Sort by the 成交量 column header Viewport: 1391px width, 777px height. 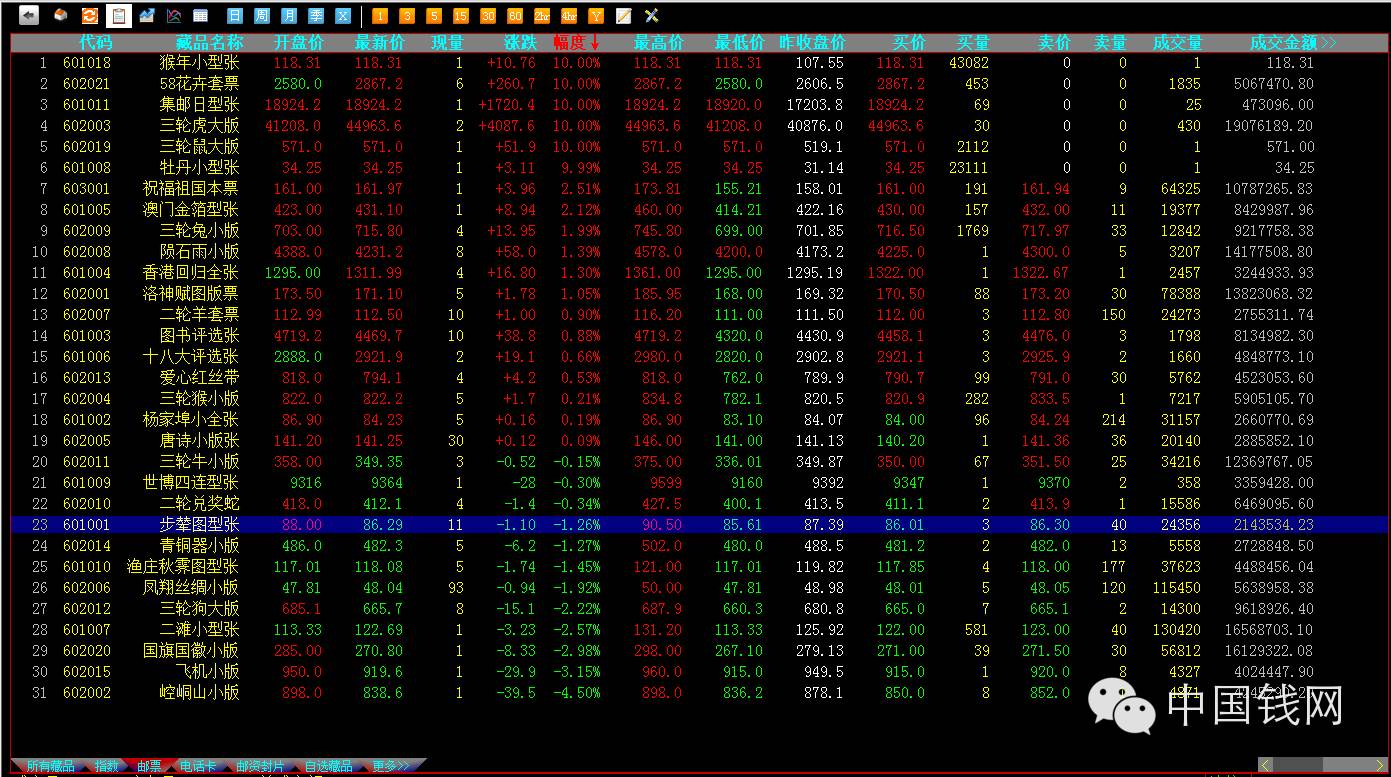pos(1177,43)
